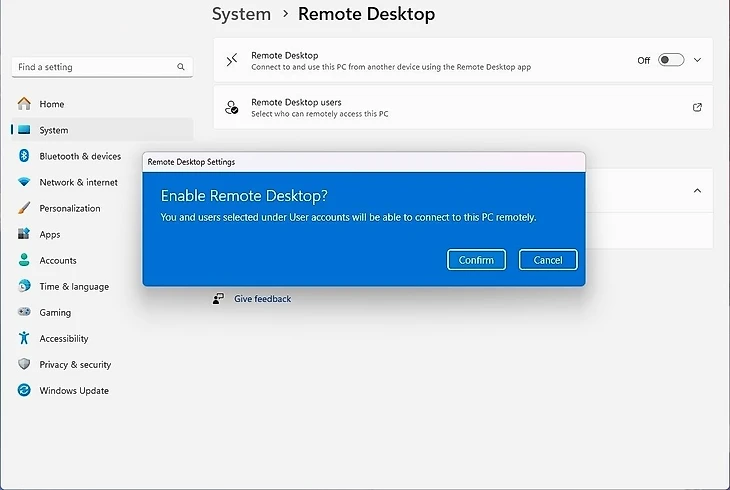Viewport: 730px width, 490px height.
Task: Open Remote Desktop users external link icon
Action: point(697,107)
